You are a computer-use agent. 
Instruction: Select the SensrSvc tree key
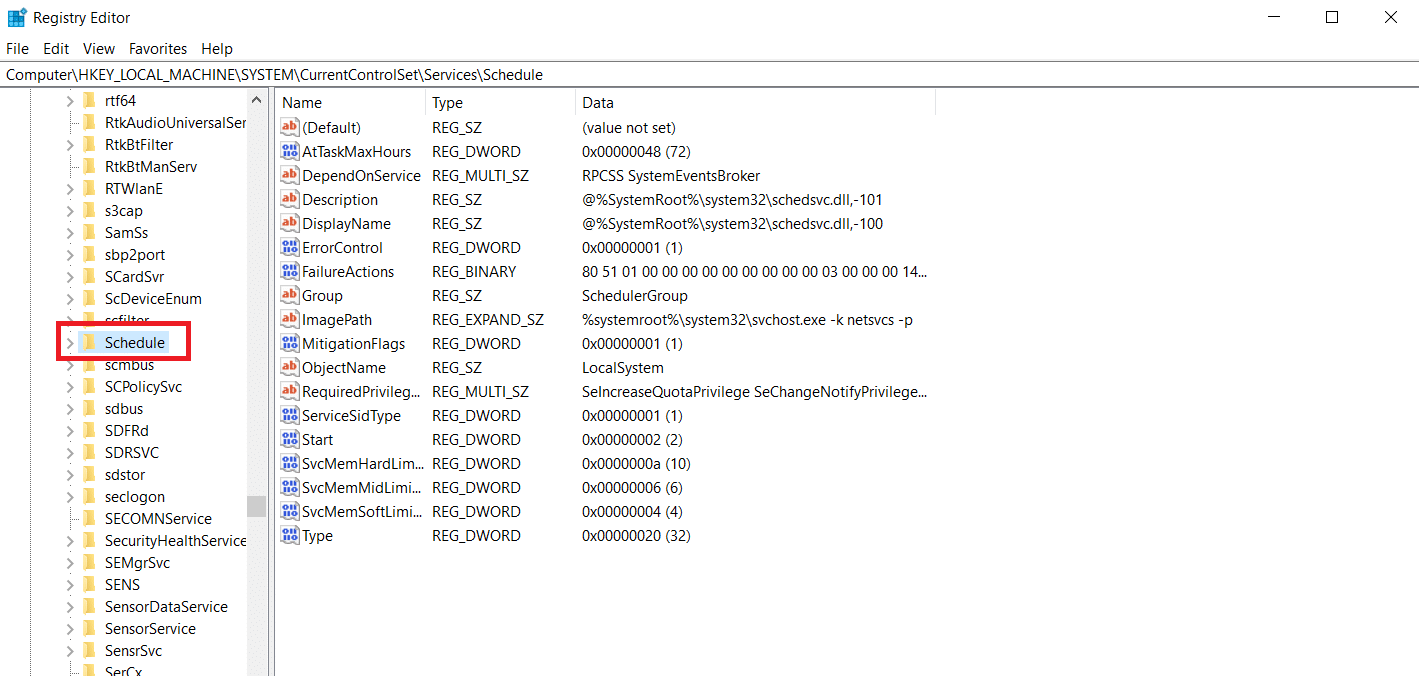click(x=133, y=651)
